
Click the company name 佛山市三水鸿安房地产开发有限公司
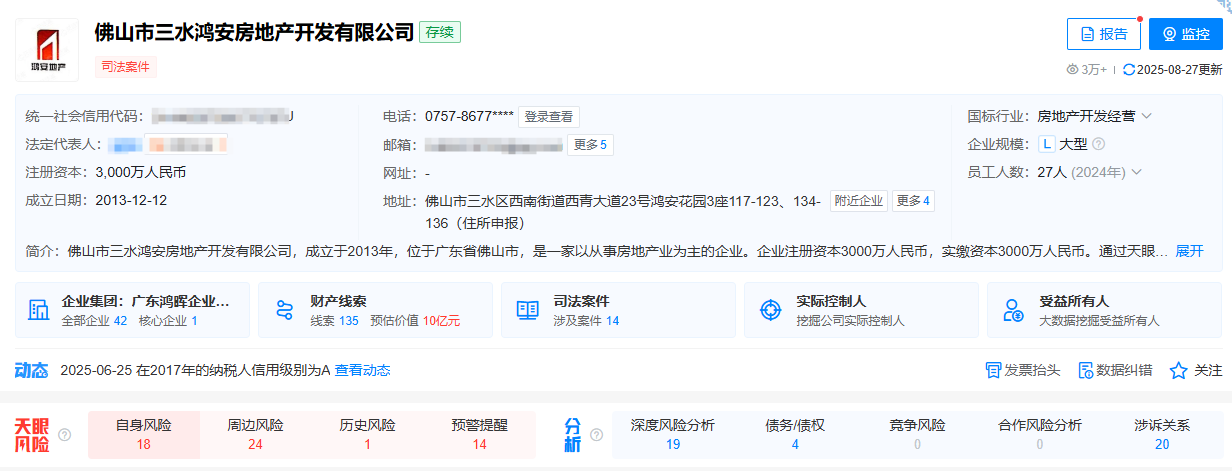(x=254, y=32)
